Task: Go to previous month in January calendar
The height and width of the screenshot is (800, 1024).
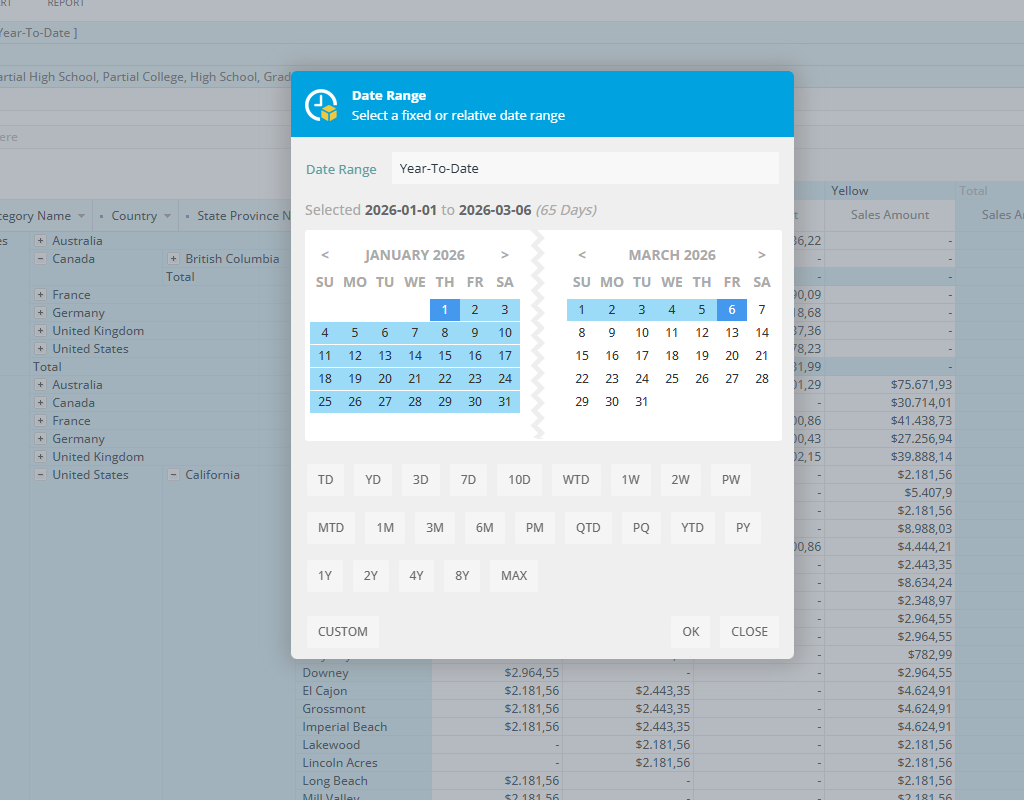Action: click(x=325, y=255)
